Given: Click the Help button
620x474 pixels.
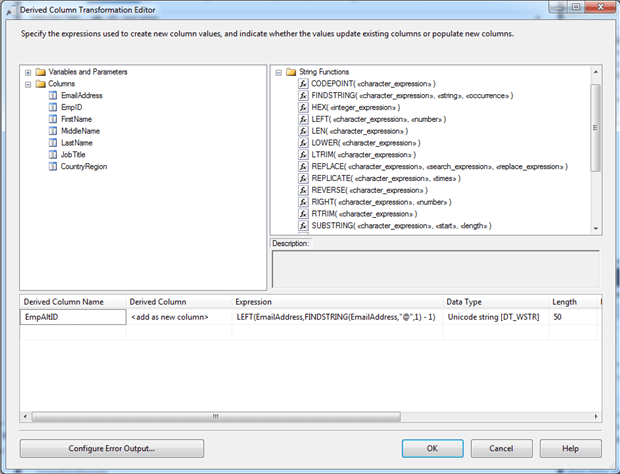Looking at the screenshot, I should tap(570, 448).
